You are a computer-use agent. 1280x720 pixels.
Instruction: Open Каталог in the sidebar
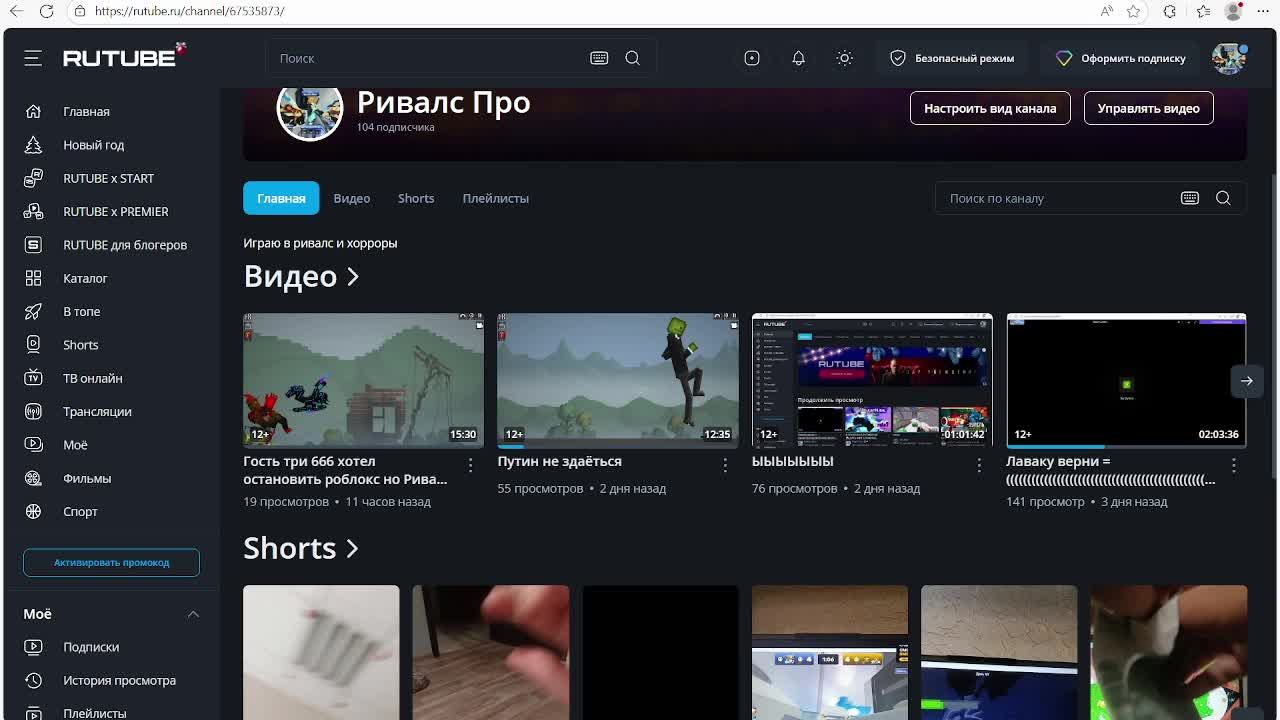click(x=85, y=278)
